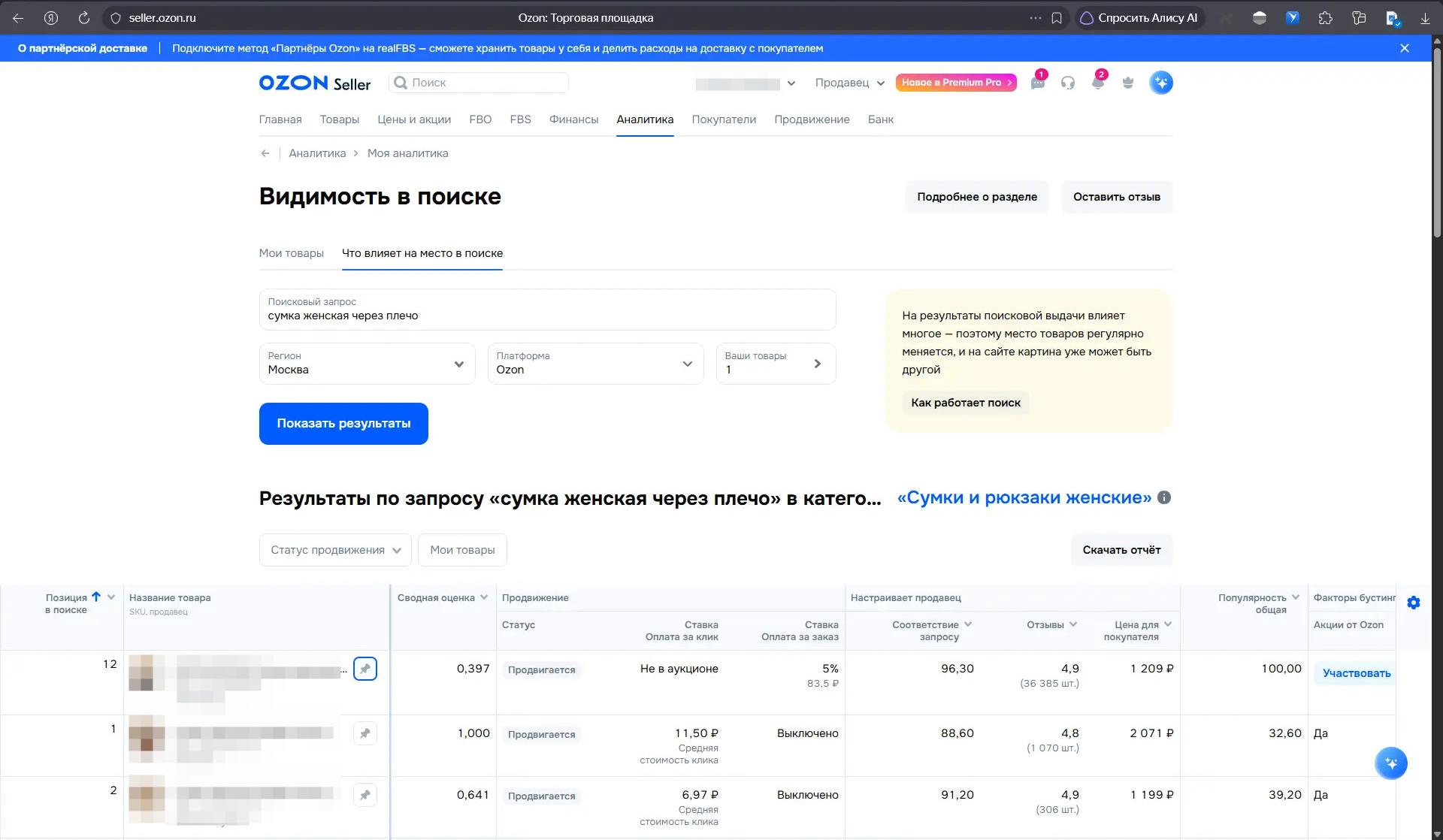
Task: Open the 'FBO' menu item
Action: coord(480,119)
